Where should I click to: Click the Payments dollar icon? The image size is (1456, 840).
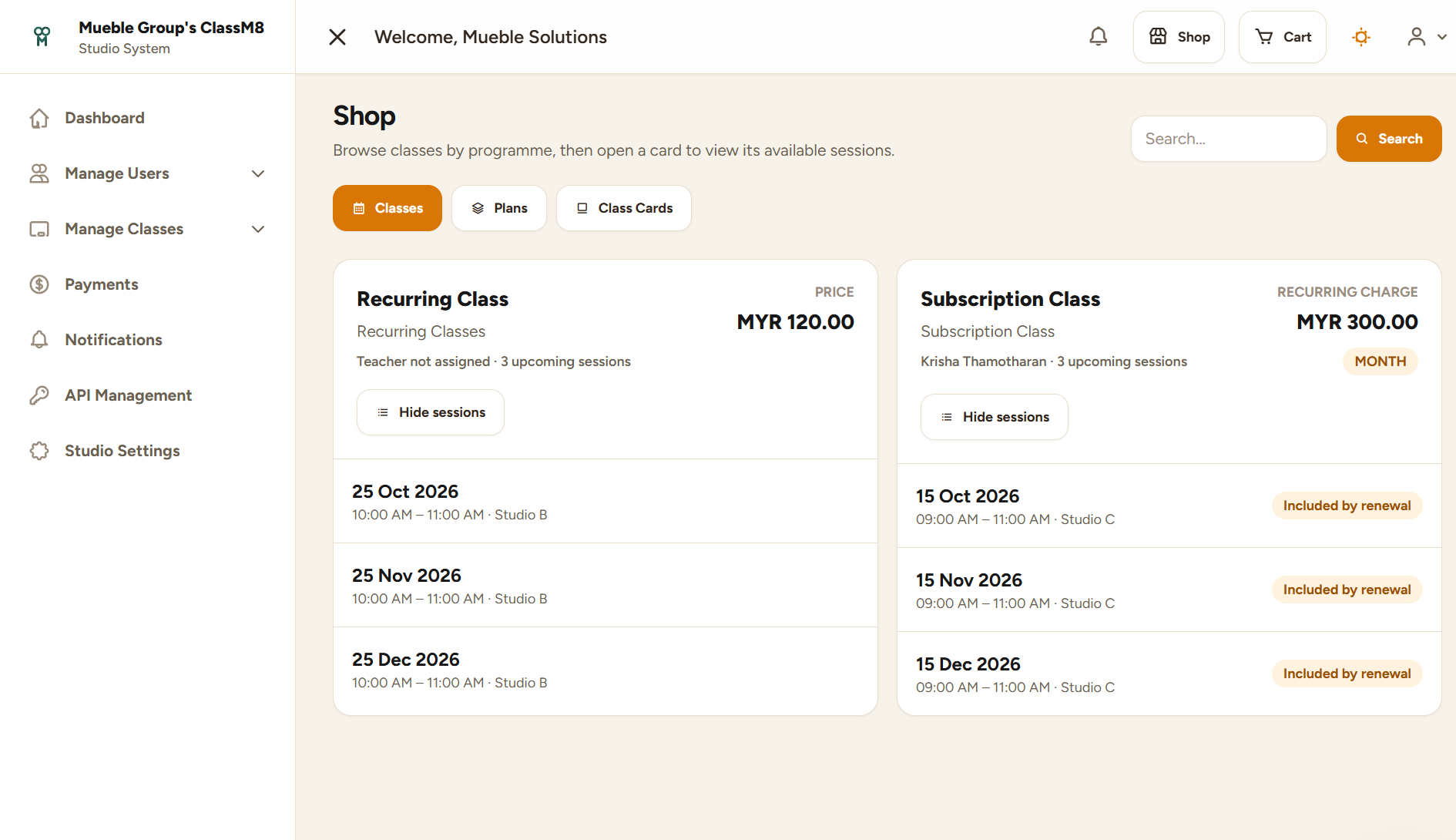[x=39, y=284]
